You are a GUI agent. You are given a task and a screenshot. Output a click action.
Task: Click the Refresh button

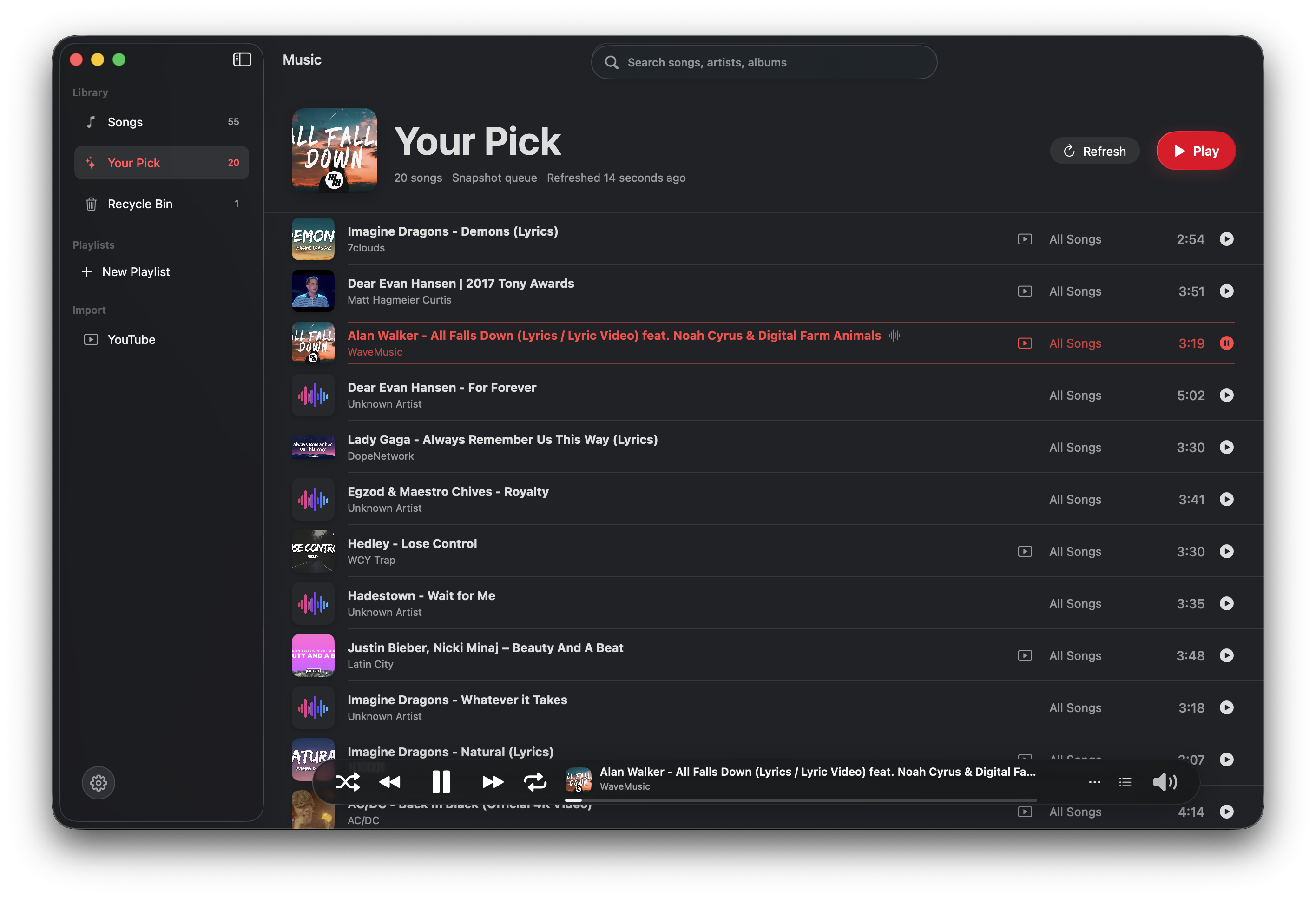click(1094, 151)
